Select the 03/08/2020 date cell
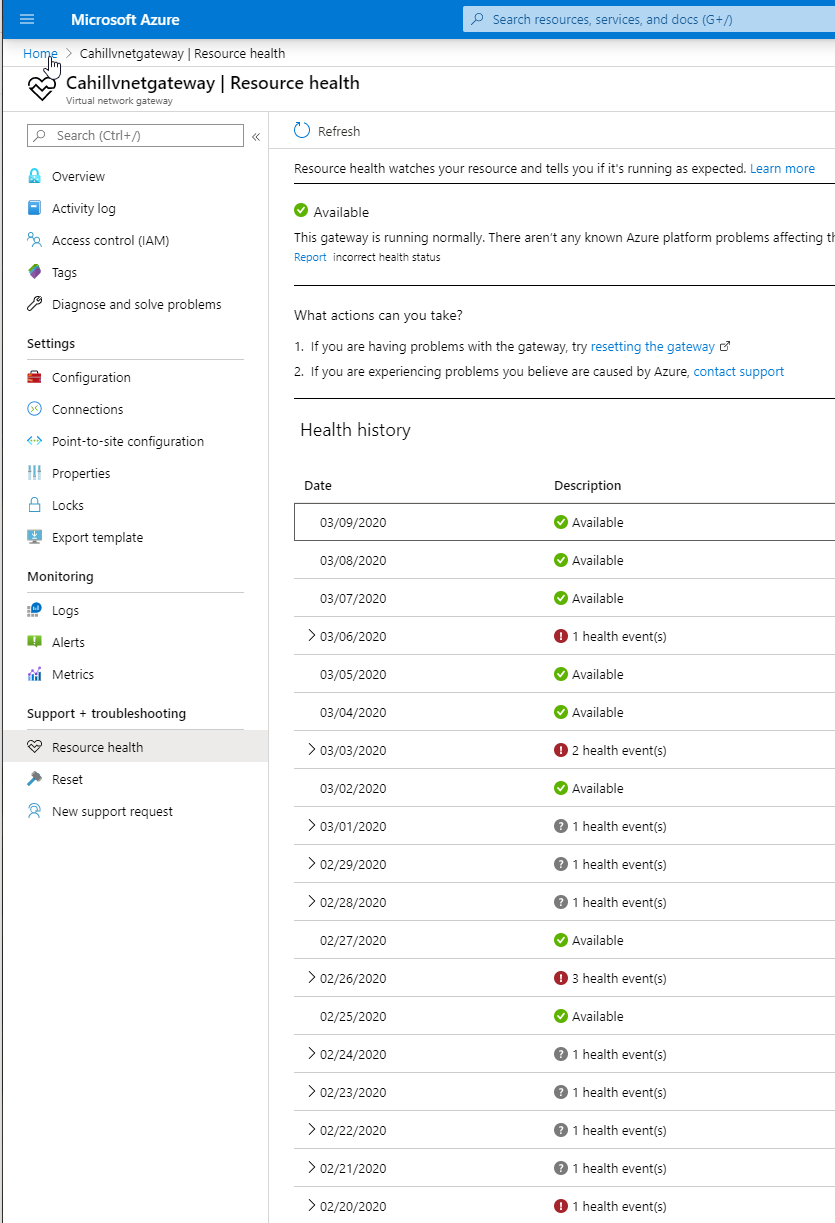Screen dimensions: 835x1223 353,560
